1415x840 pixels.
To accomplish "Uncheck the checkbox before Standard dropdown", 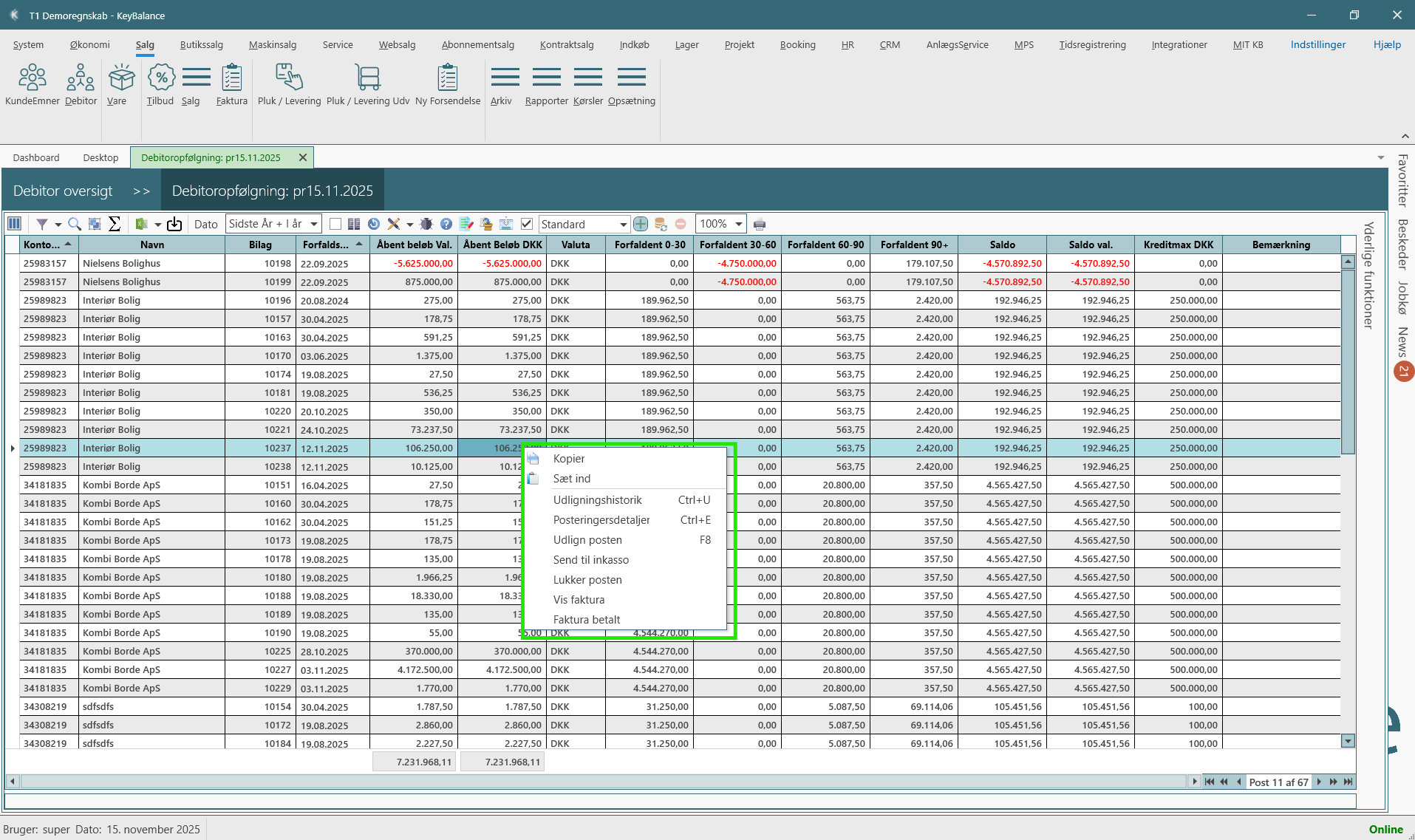I will coord(527,224).
